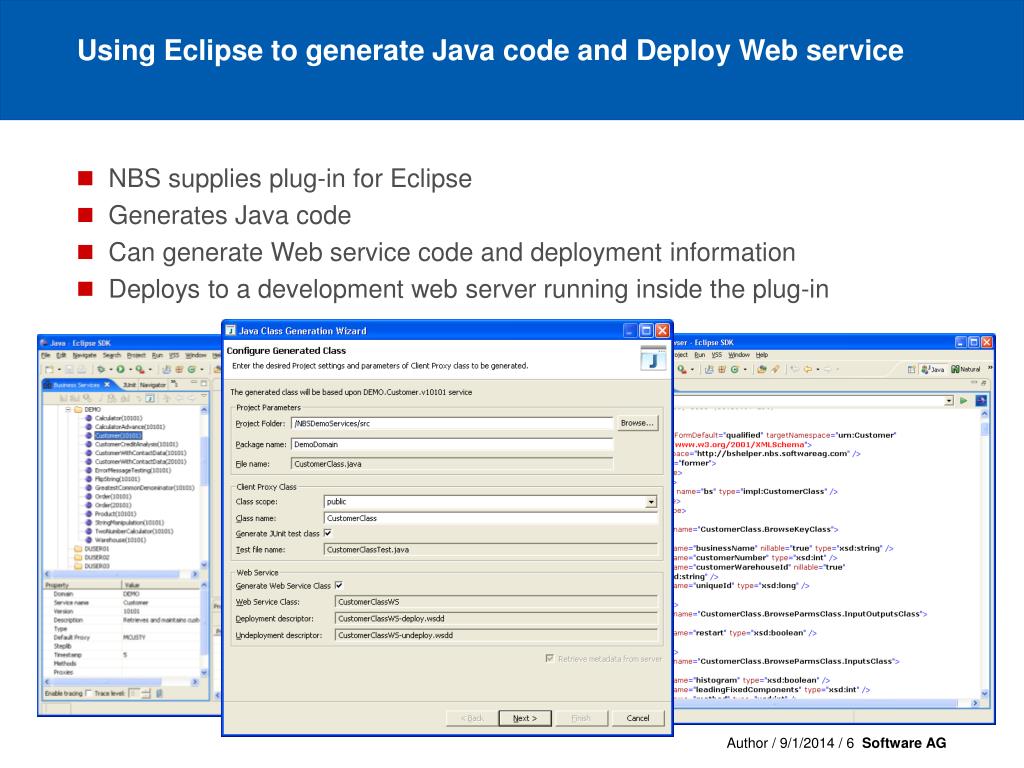Toggle Generate JUnit test class checkbox
The image size is (1024, 768).
point(328,533)
